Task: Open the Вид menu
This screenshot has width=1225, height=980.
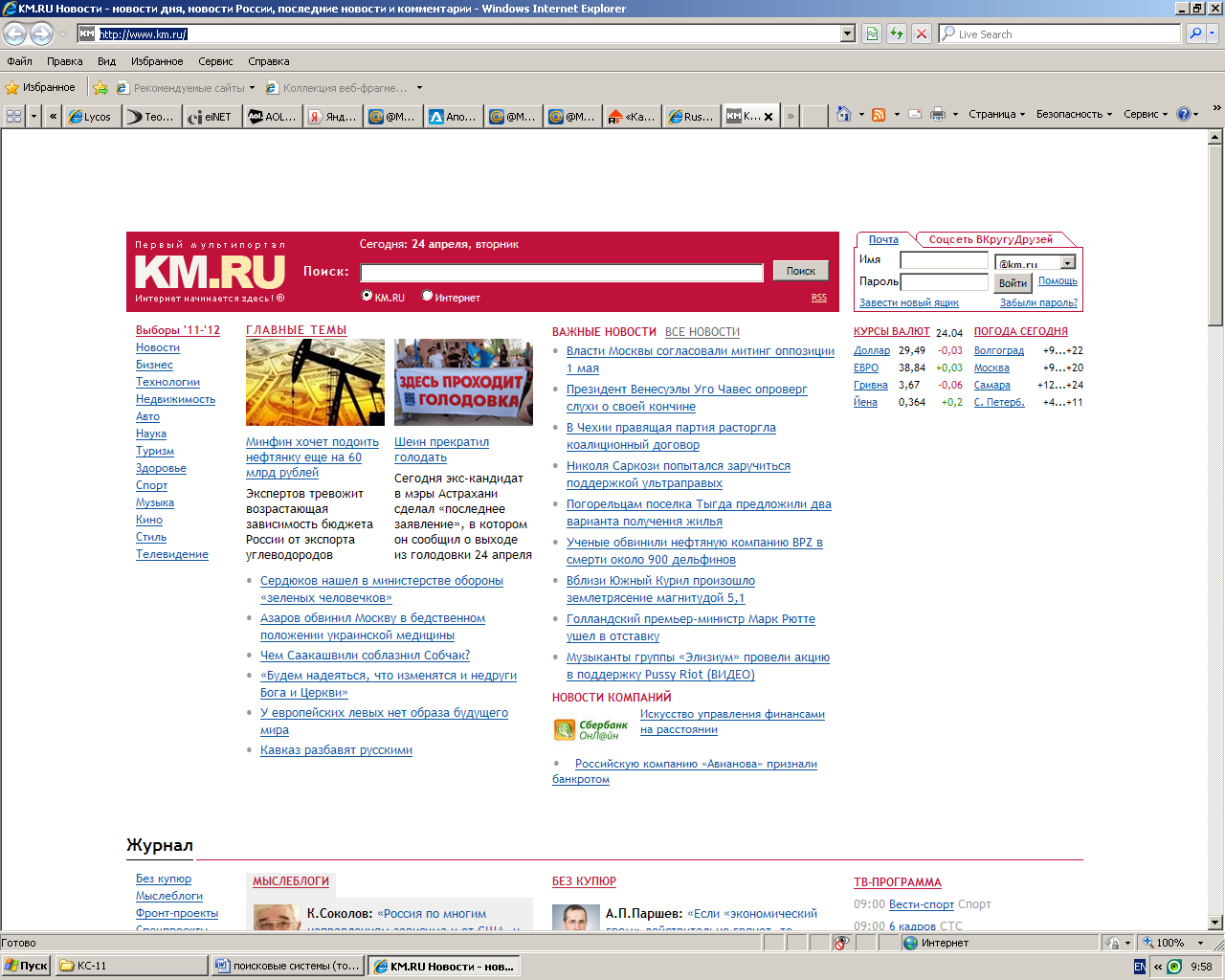Action: point(106,61)
